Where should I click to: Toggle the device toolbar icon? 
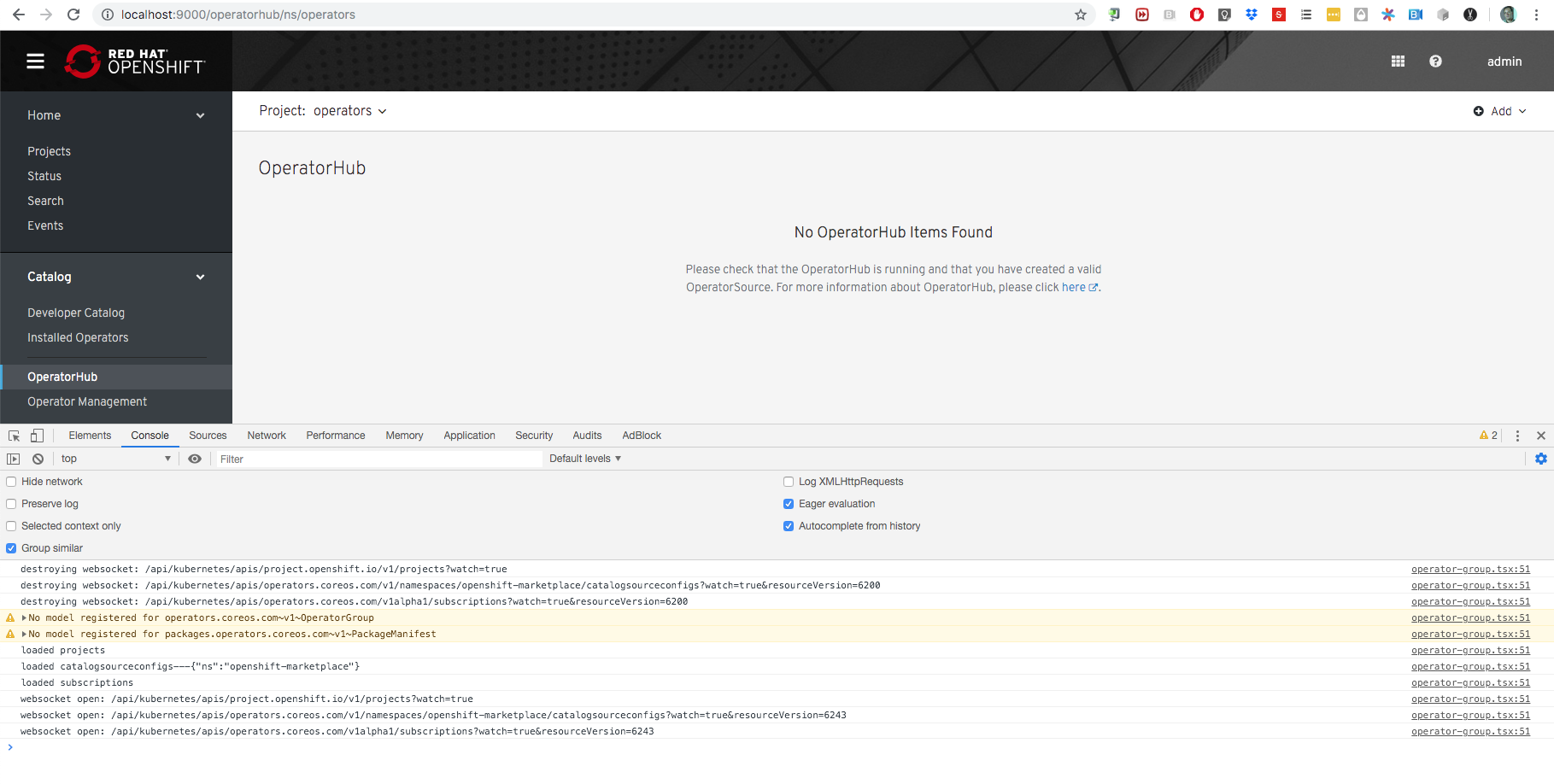point(37,436)
